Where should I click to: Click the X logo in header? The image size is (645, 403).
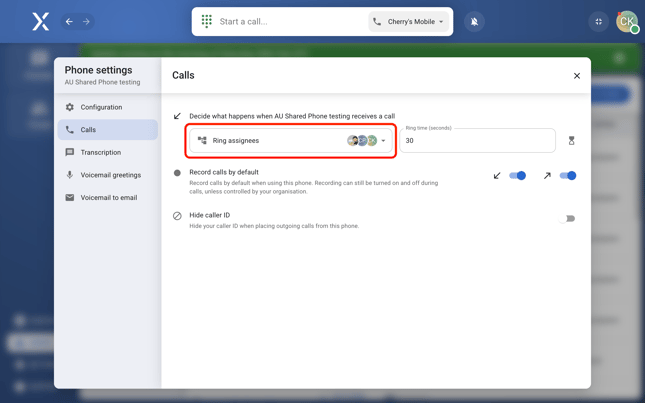click(40, 21)
